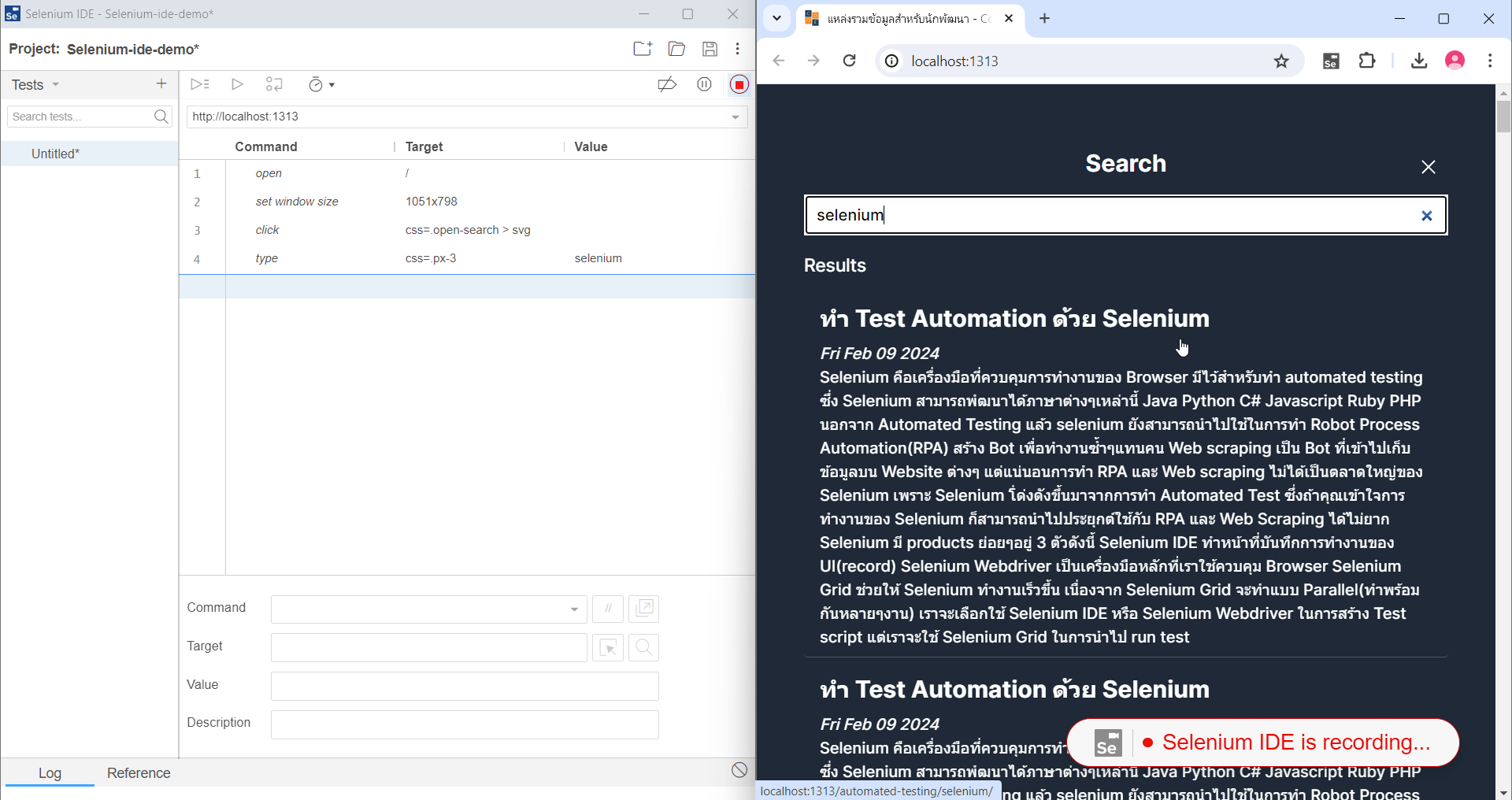This screenshot has height=800, width=1512.
Task: Click the select target in page icon
Action: (608, 647)
